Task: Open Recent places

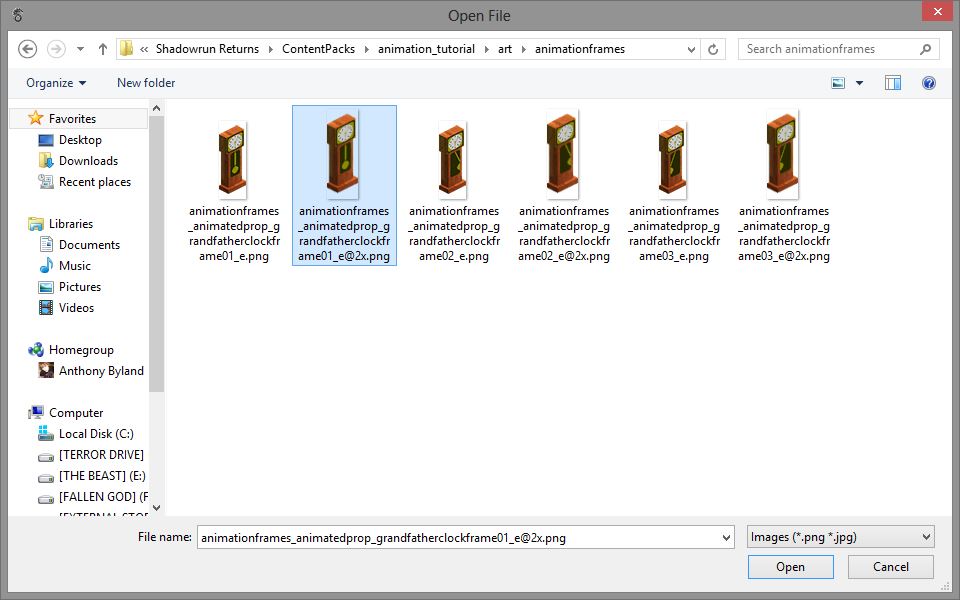Action: click(x=94, y=182)
